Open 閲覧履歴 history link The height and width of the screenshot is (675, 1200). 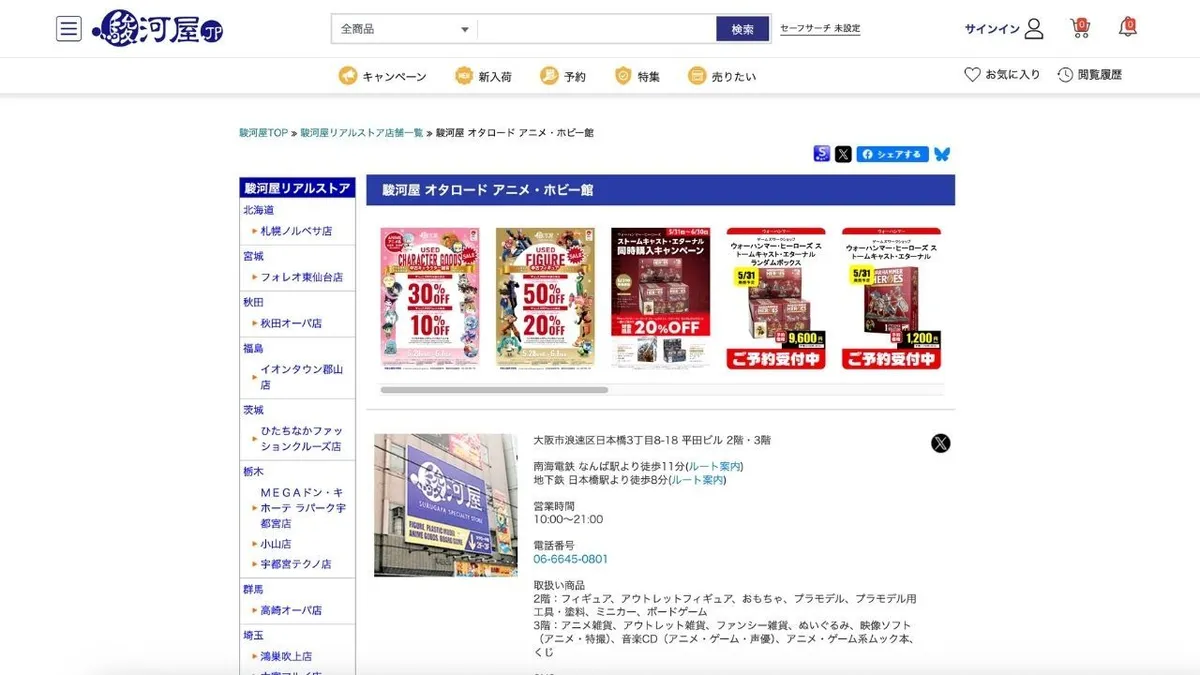coord(1100,75)
